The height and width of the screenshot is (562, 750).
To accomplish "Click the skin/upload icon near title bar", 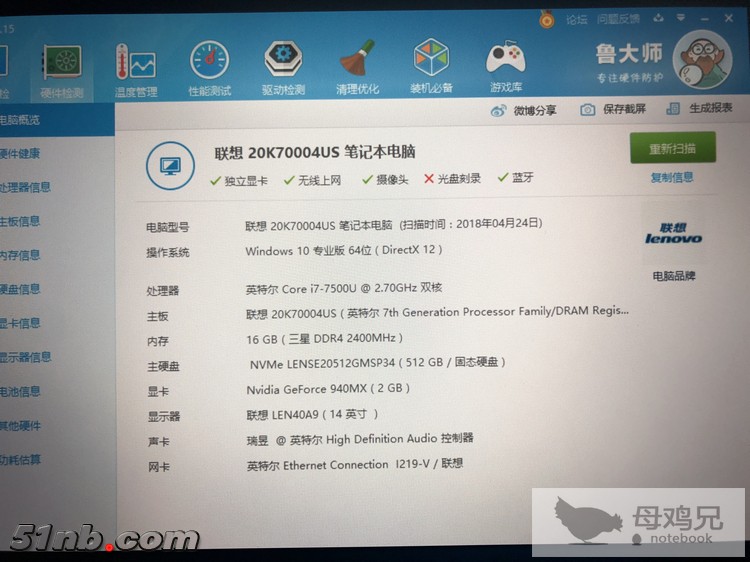I will [x=659, y=18].
